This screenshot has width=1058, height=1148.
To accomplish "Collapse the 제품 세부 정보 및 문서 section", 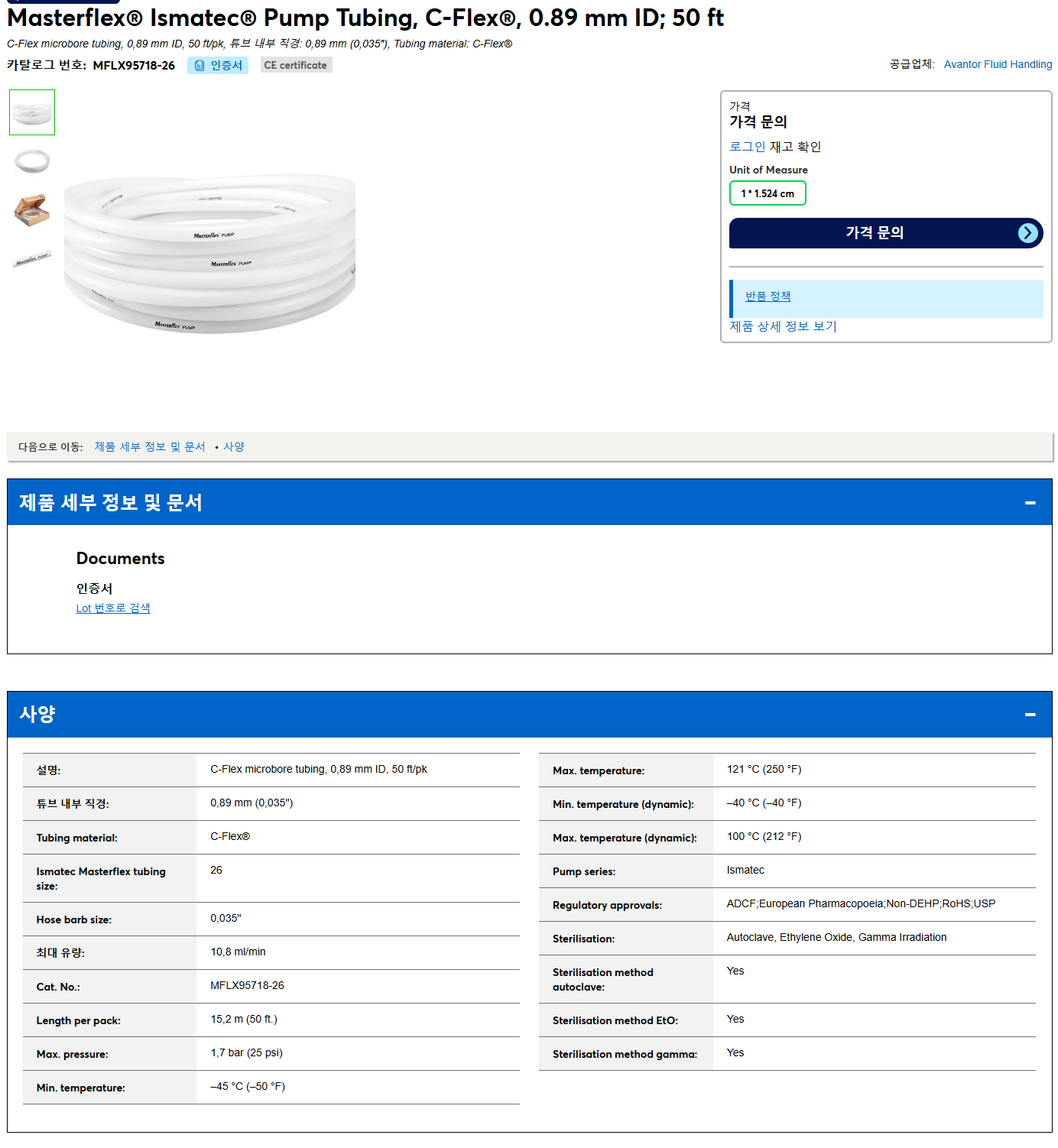I will click(1030, 502).
